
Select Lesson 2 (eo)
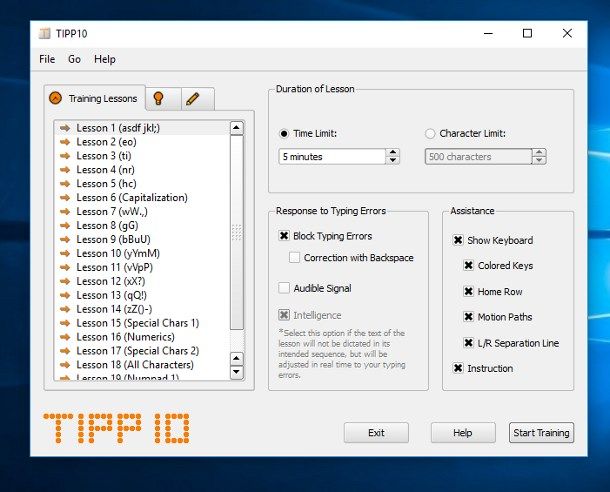coord(142,142)
